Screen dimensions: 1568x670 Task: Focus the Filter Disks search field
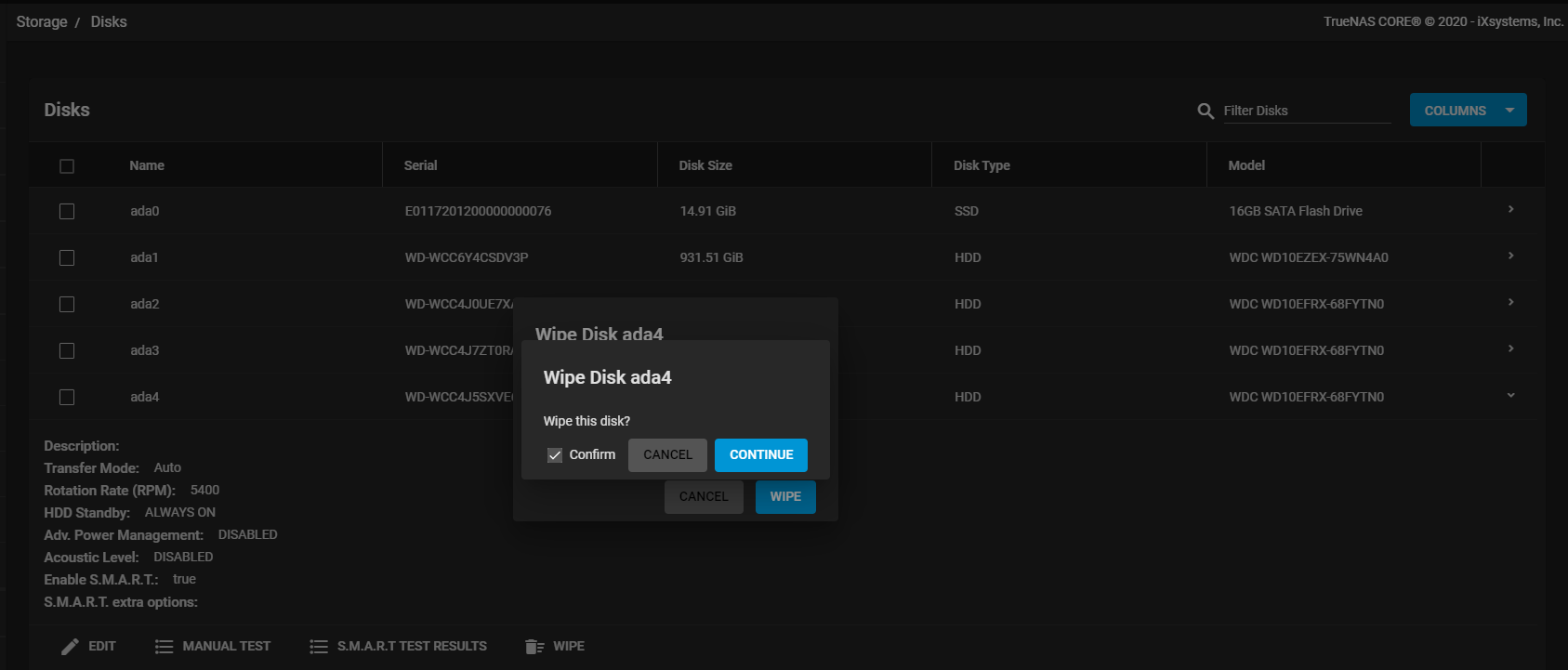pos(1306,111)
